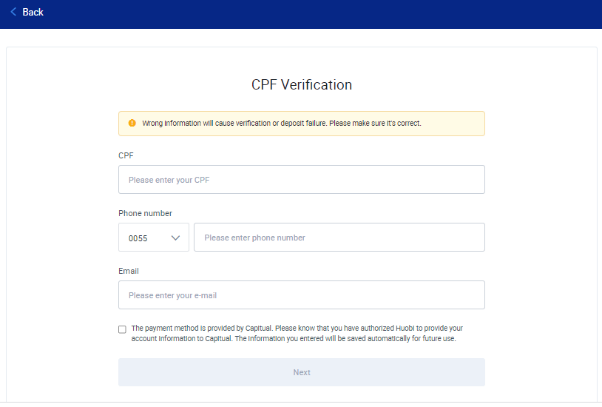Image resolution: width=602 pixels, height=407 pixels.
Task: Click the Captual payment method consent text
Action: click(x=297, y=333)
